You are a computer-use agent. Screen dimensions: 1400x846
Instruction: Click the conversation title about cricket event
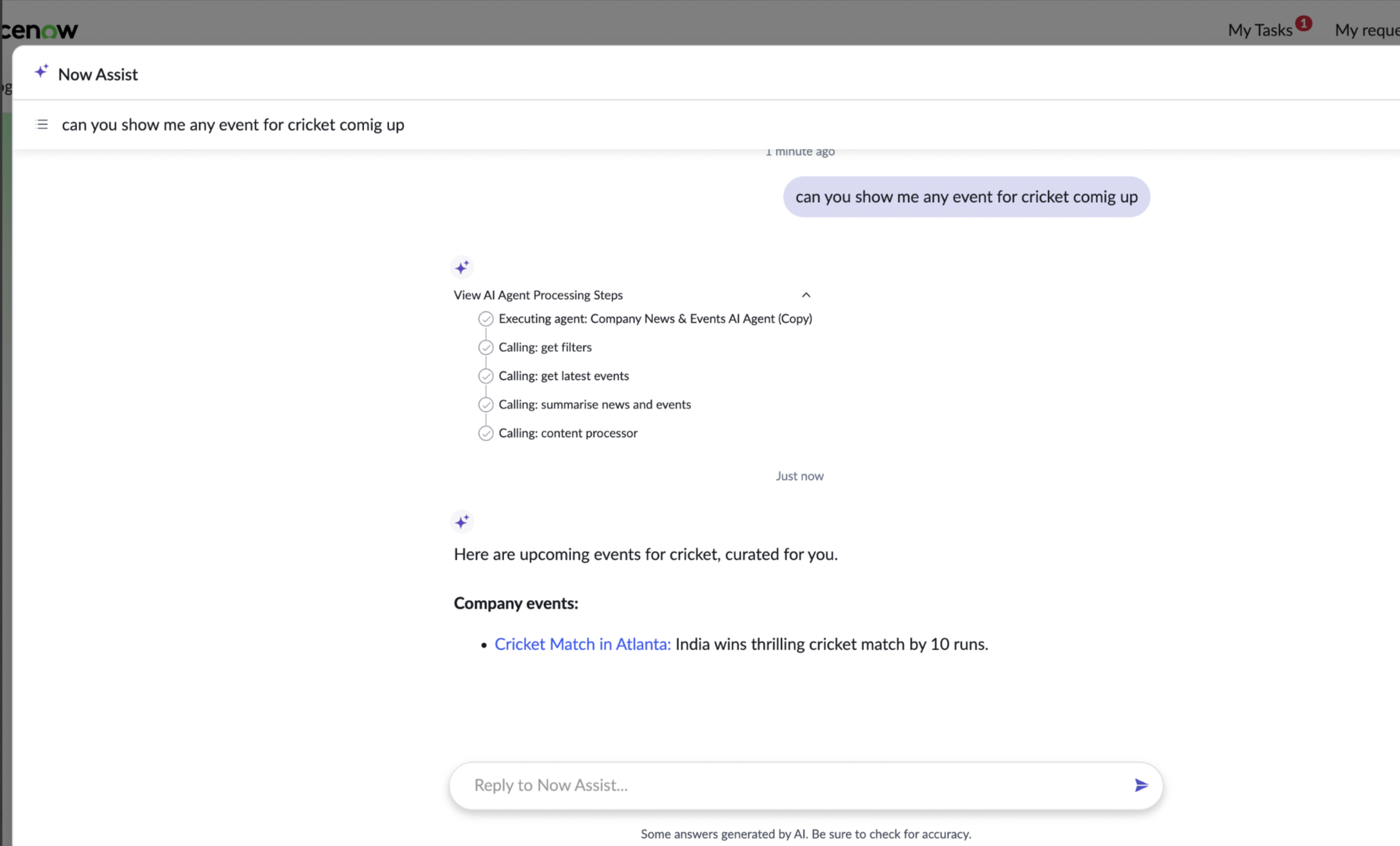[233, 125]
